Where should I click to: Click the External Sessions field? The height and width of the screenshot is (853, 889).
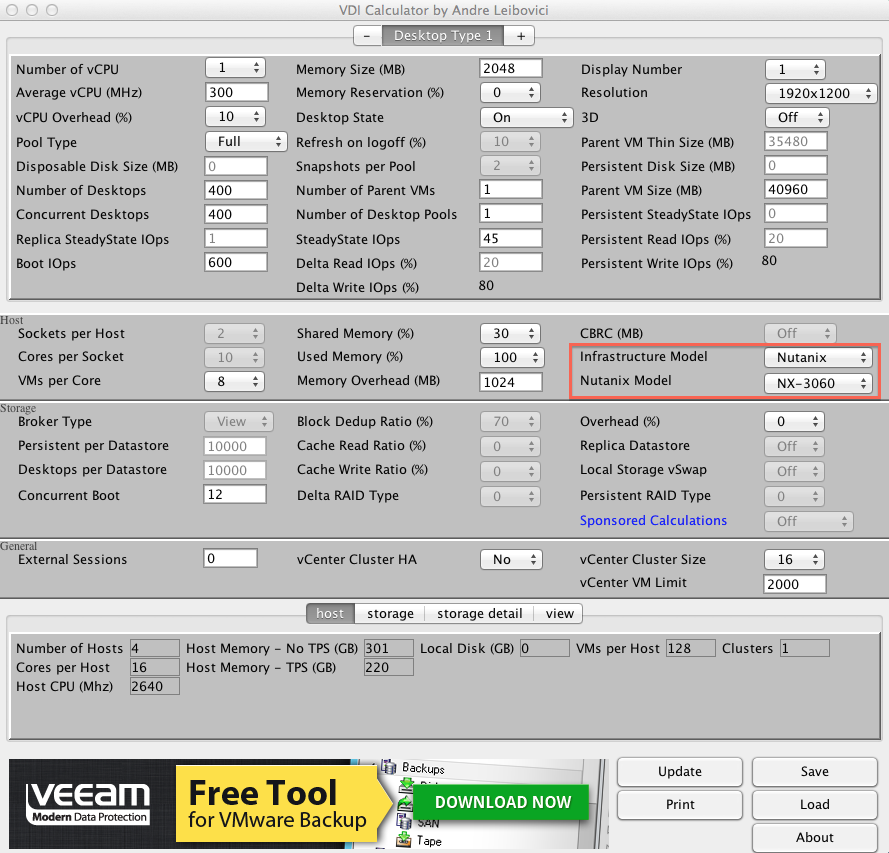point(230,558)
